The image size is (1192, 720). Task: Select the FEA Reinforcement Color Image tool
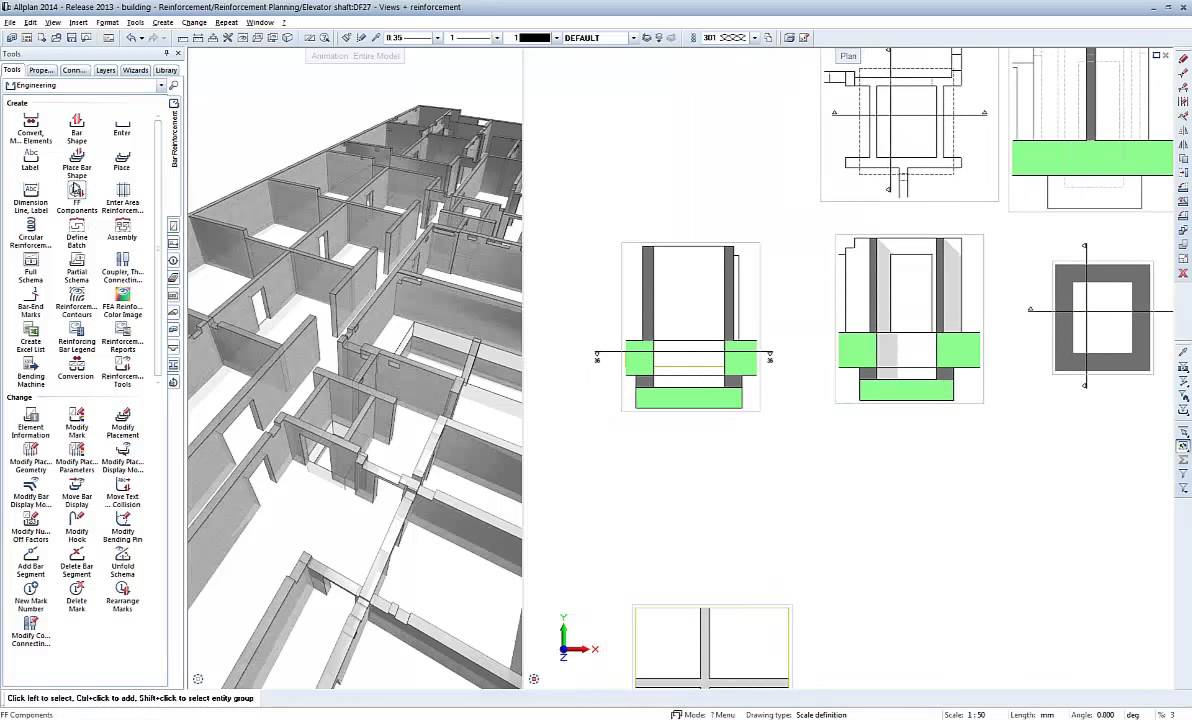(x=122, y=303)
